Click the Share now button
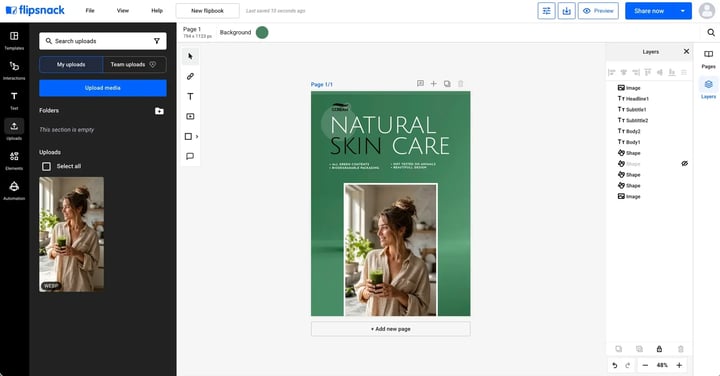The image size is (720, 376). (649, 11)
